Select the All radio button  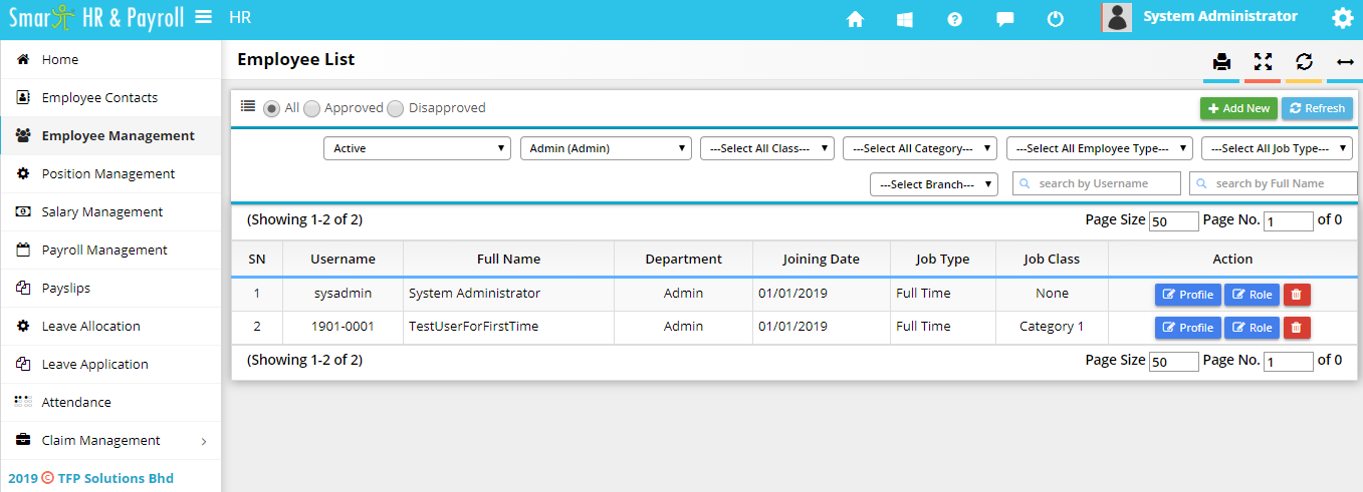(x=271, y=109)
